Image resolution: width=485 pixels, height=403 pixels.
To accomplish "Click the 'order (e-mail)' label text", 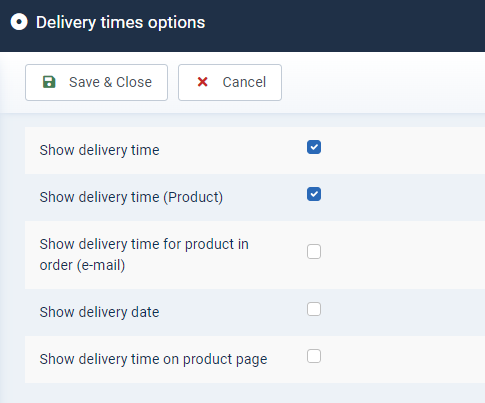I will [82, 265].
